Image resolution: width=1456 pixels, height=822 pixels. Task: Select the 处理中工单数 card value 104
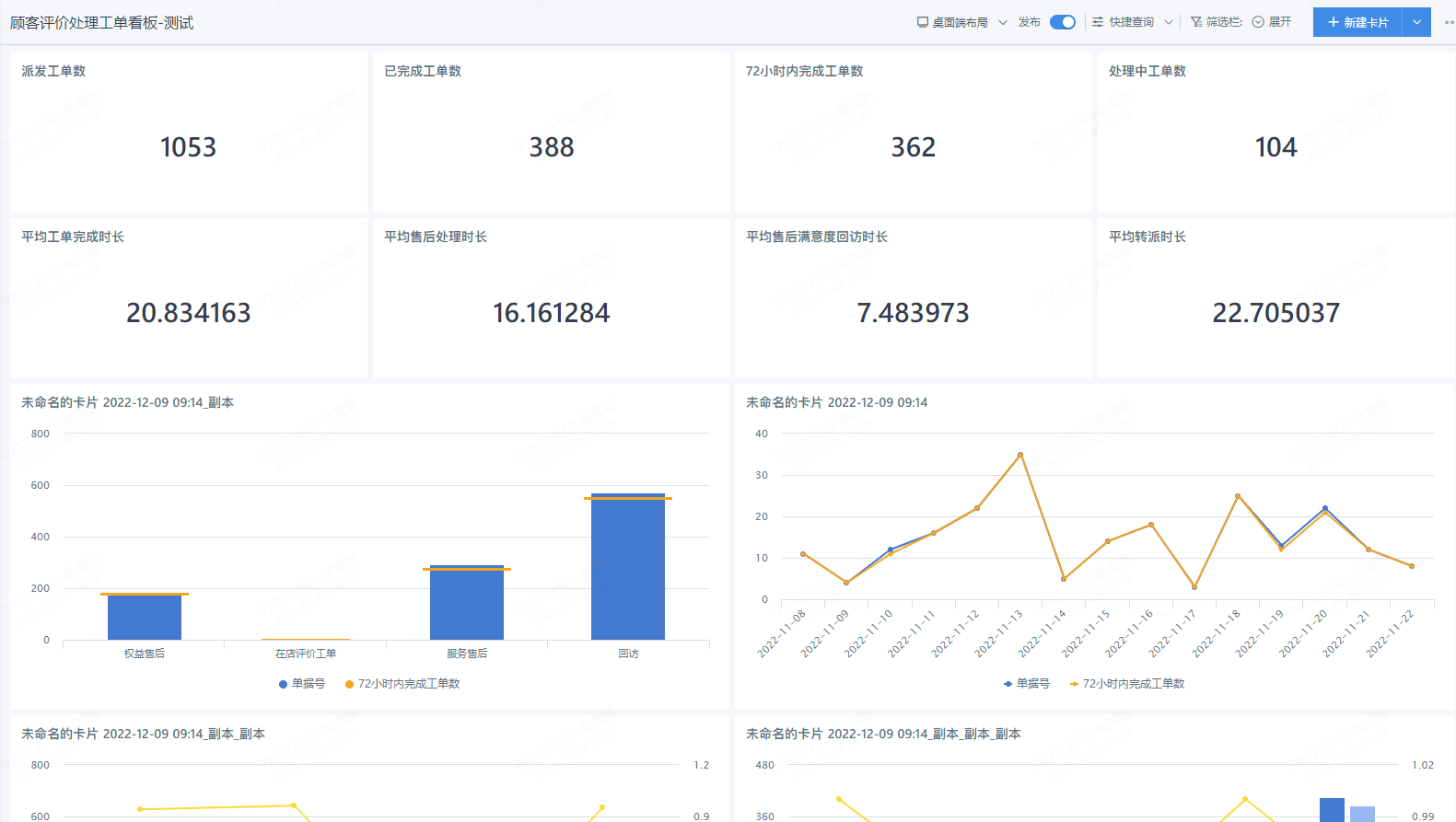coord(1275,147)
